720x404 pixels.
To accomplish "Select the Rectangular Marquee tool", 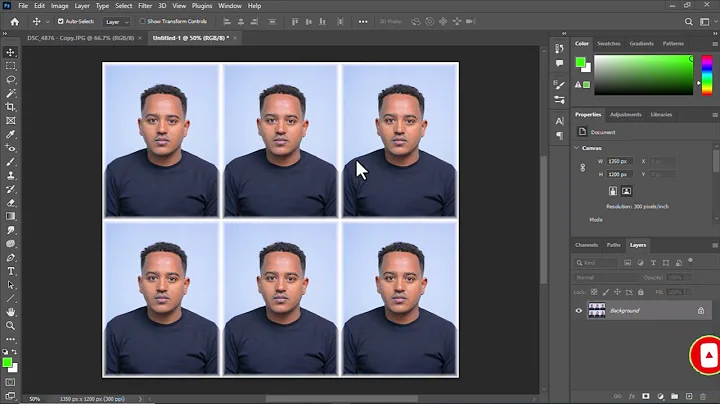I will pyautogui.click(x=10, y=66).
